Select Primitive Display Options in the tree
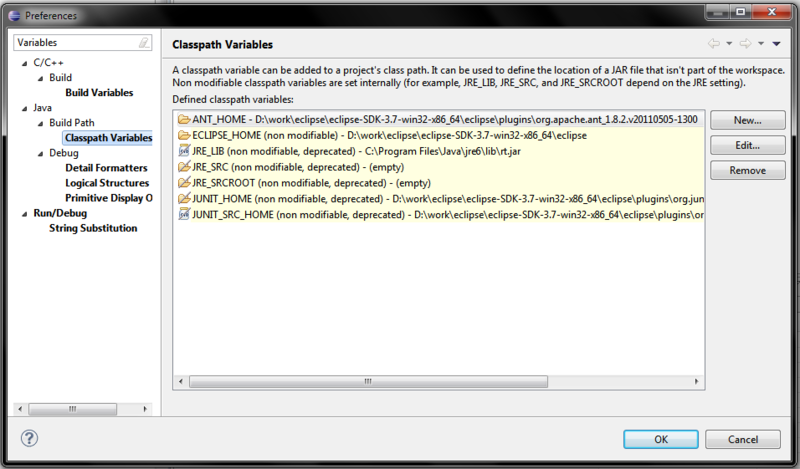 tap(109, 198)
